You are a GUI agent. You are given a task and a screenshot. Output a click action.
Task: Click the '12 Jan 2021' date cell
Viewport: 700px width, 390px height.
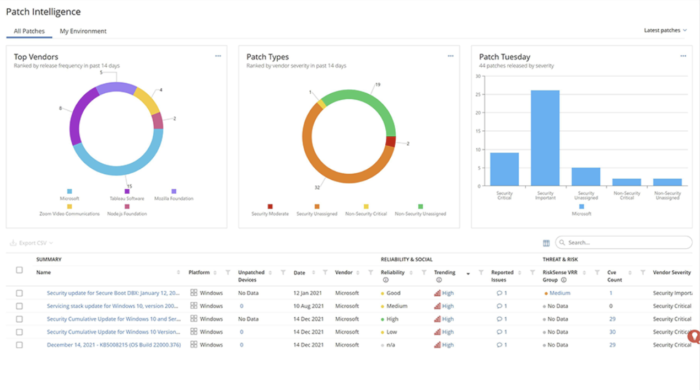[307, 293]
